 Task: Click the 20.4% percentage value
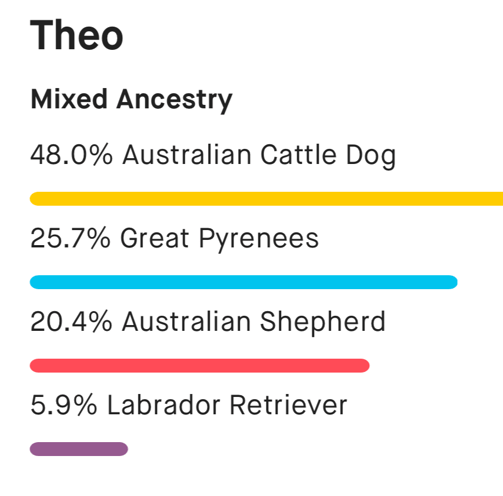pos(71,322)
